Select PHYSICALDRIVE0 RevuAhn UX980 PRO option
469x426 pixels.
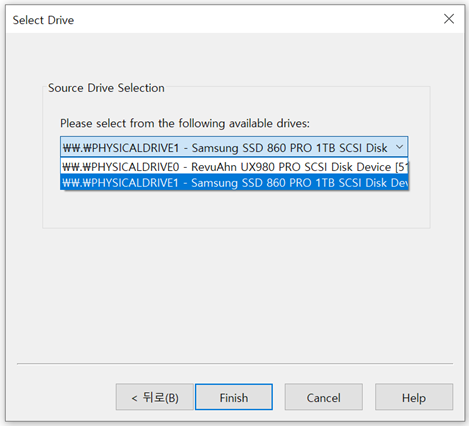tap(234, 166)
